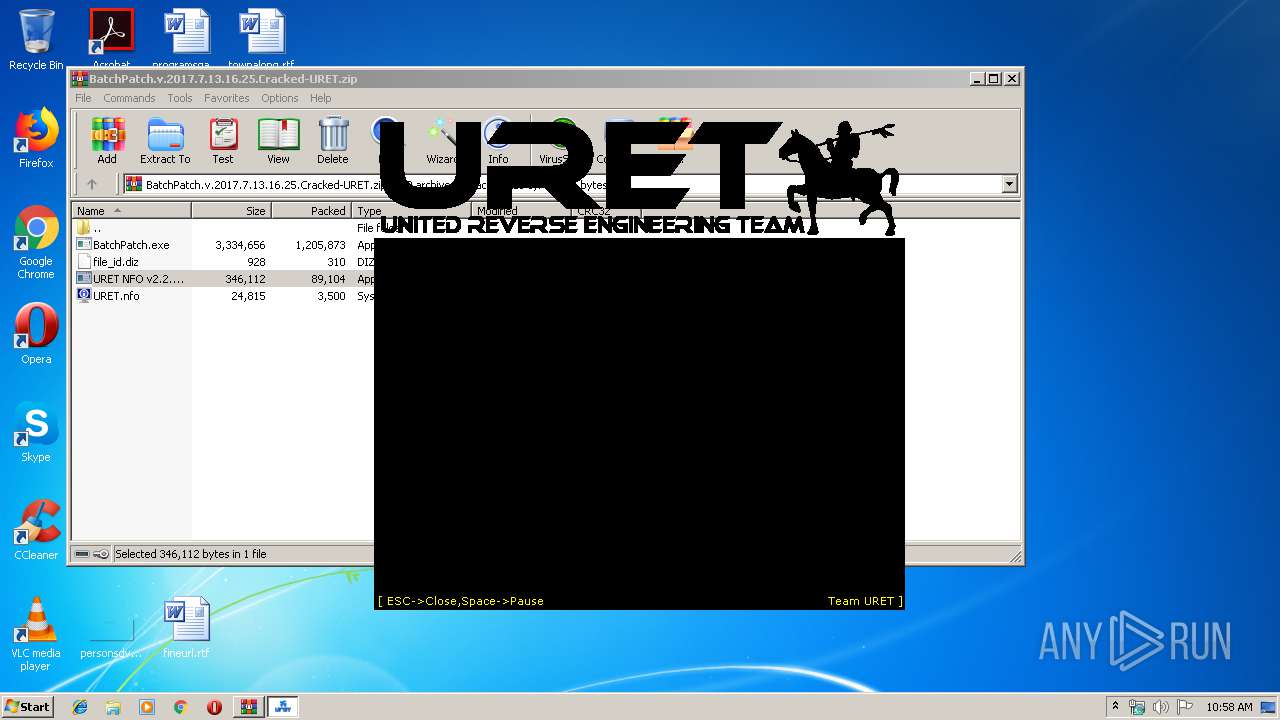Click the volume tray icon
Image resolution: width=1280 pixels, height=720 pixels.
click(1161, 707)
